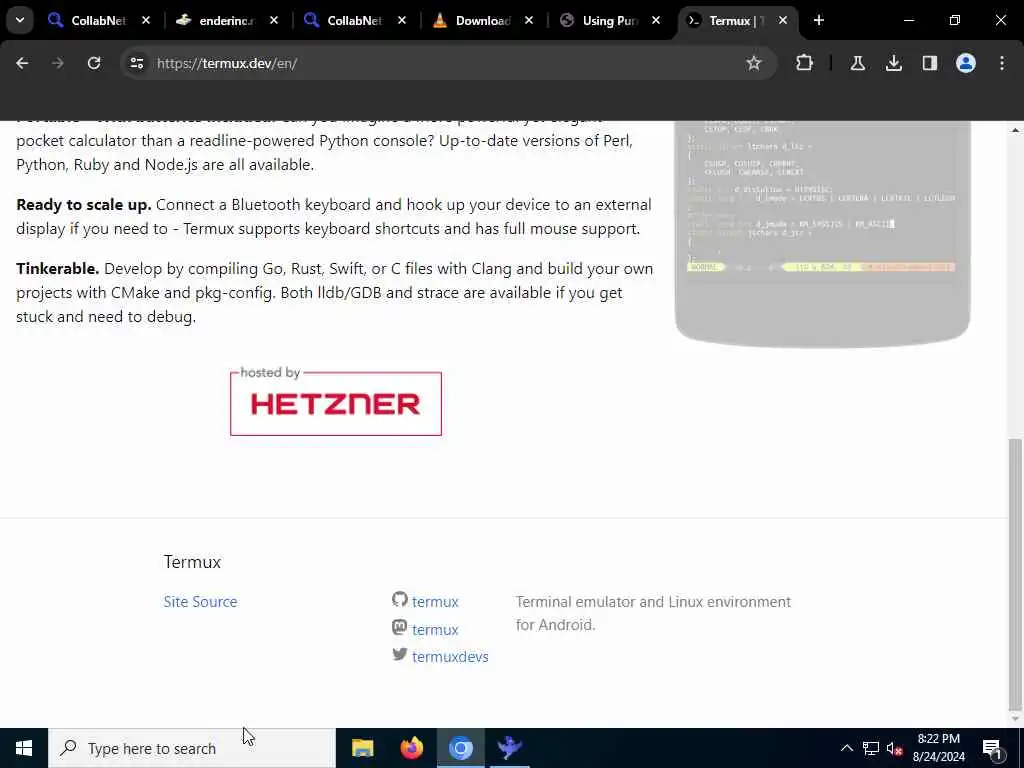Click the bold 'Tinkerable.' text

coord(57,268)
